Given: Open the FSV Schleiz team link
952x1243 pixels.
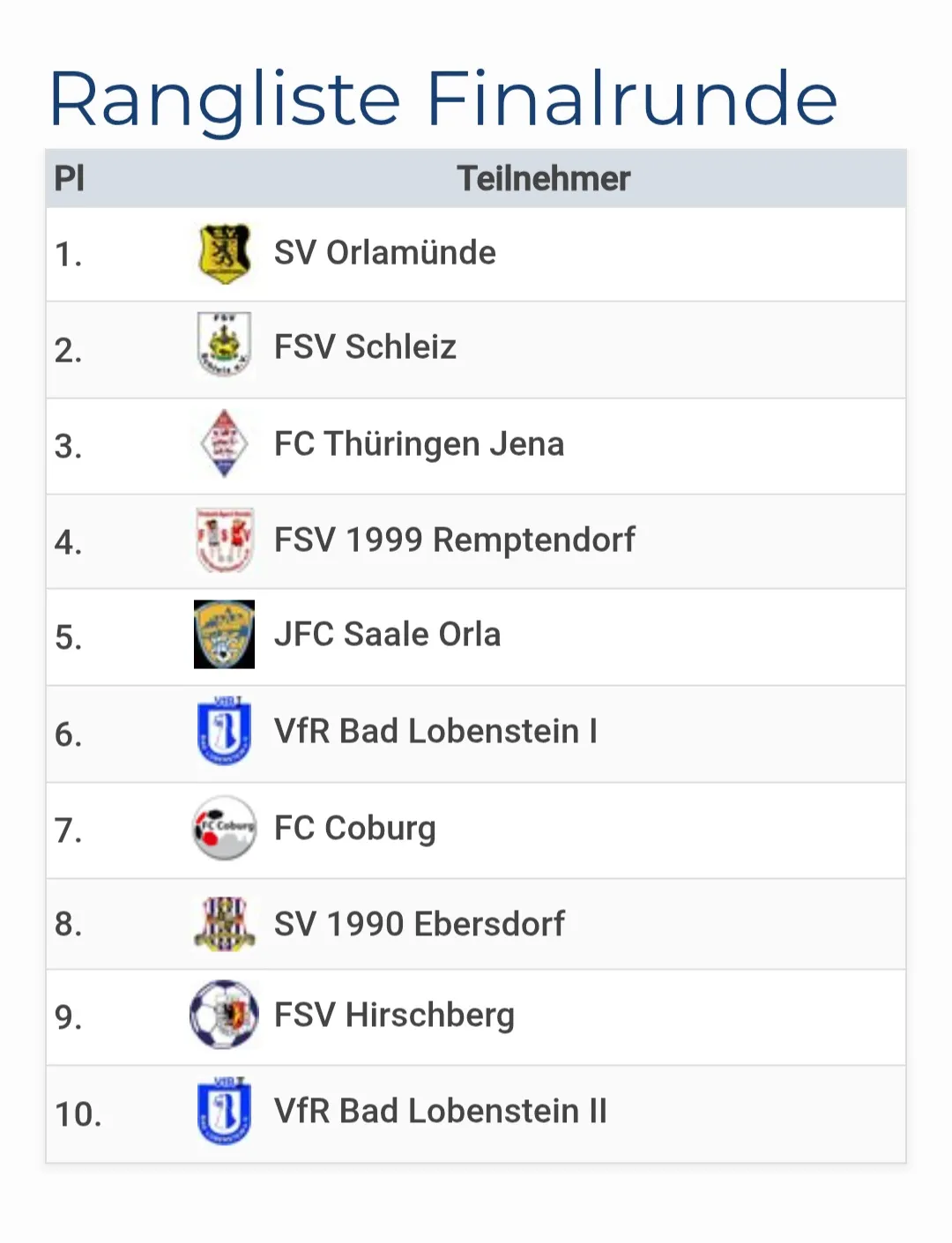Looking at the screenshot, I should tap(365, 347).
